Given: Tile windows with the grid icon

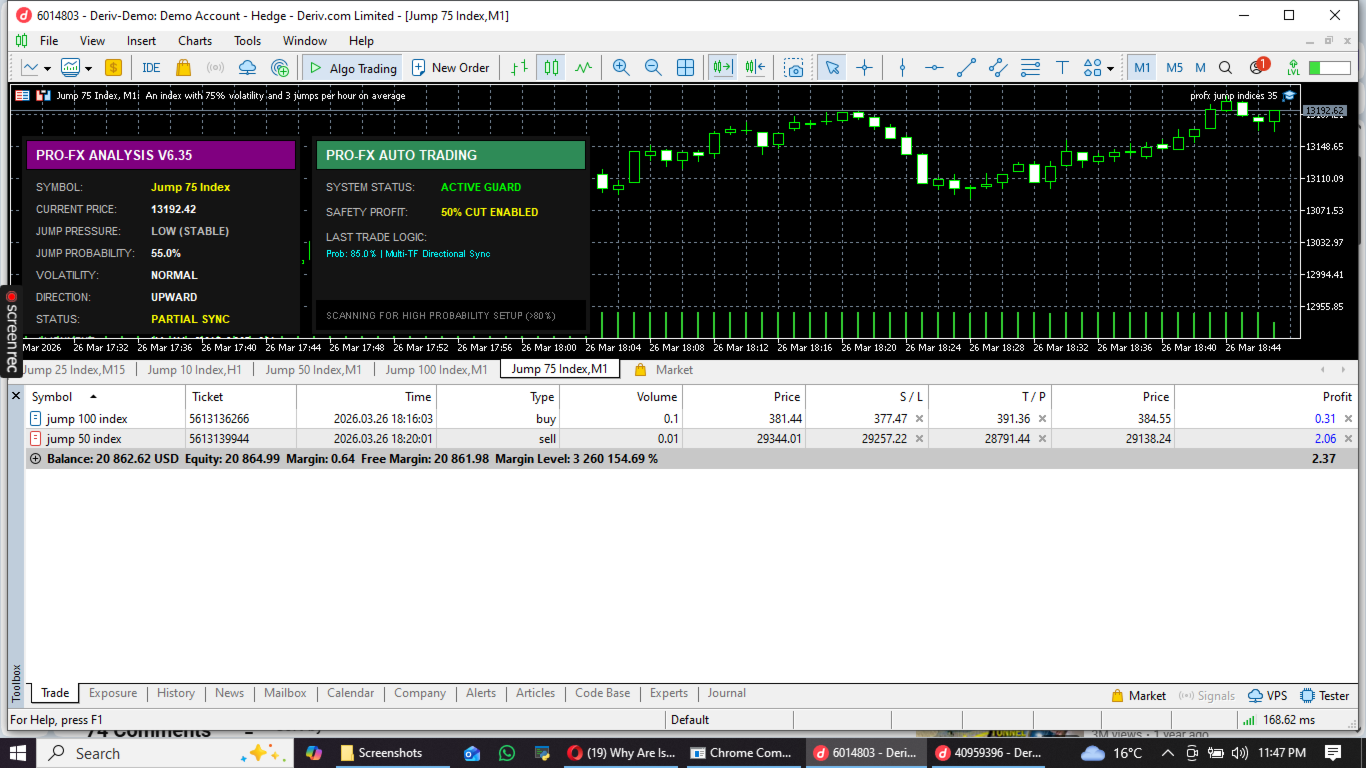Looking at the screenshot, I should pos(685,68).
